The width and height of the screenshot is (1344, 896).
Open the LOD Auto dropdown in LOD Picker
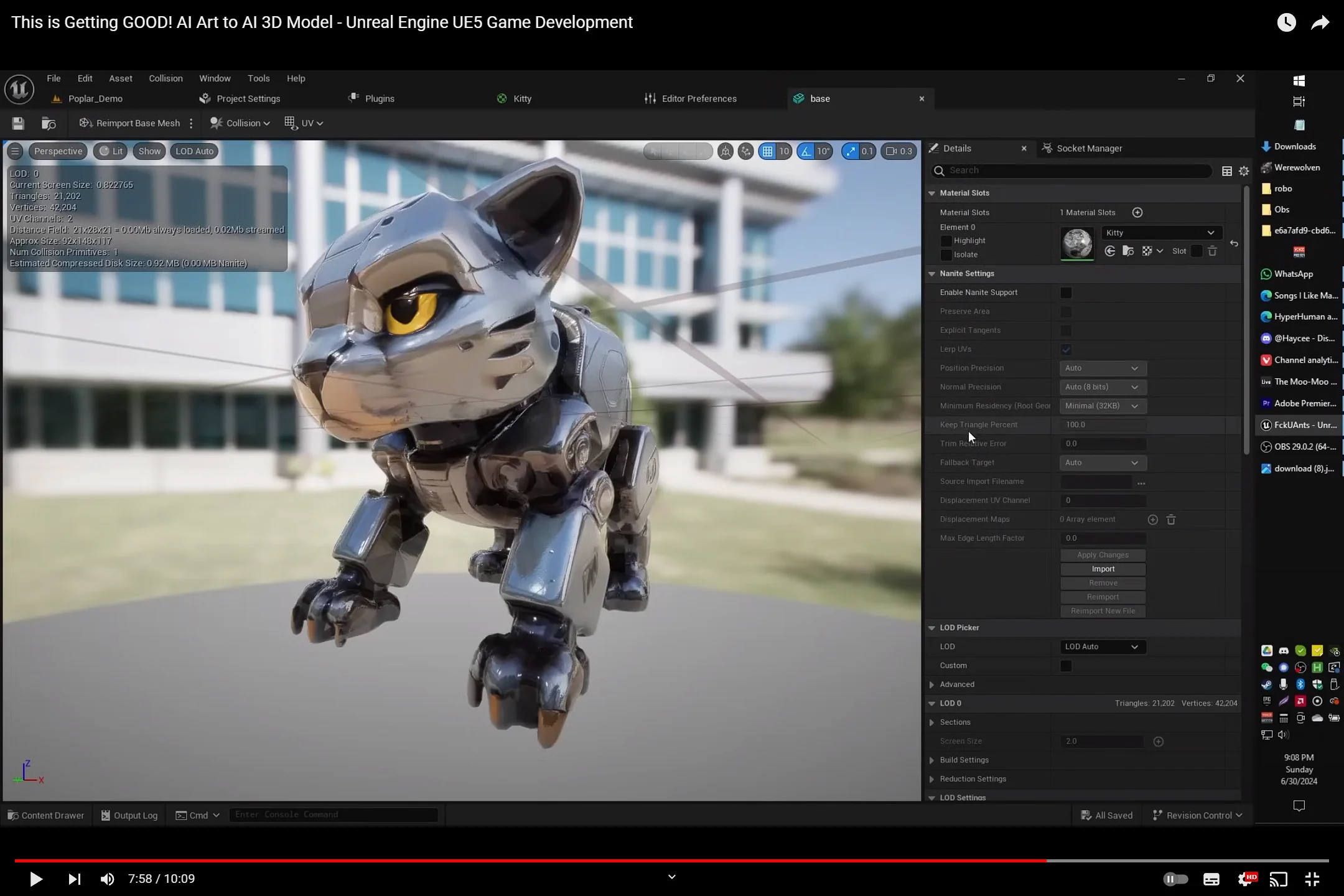coord(1102,647)
